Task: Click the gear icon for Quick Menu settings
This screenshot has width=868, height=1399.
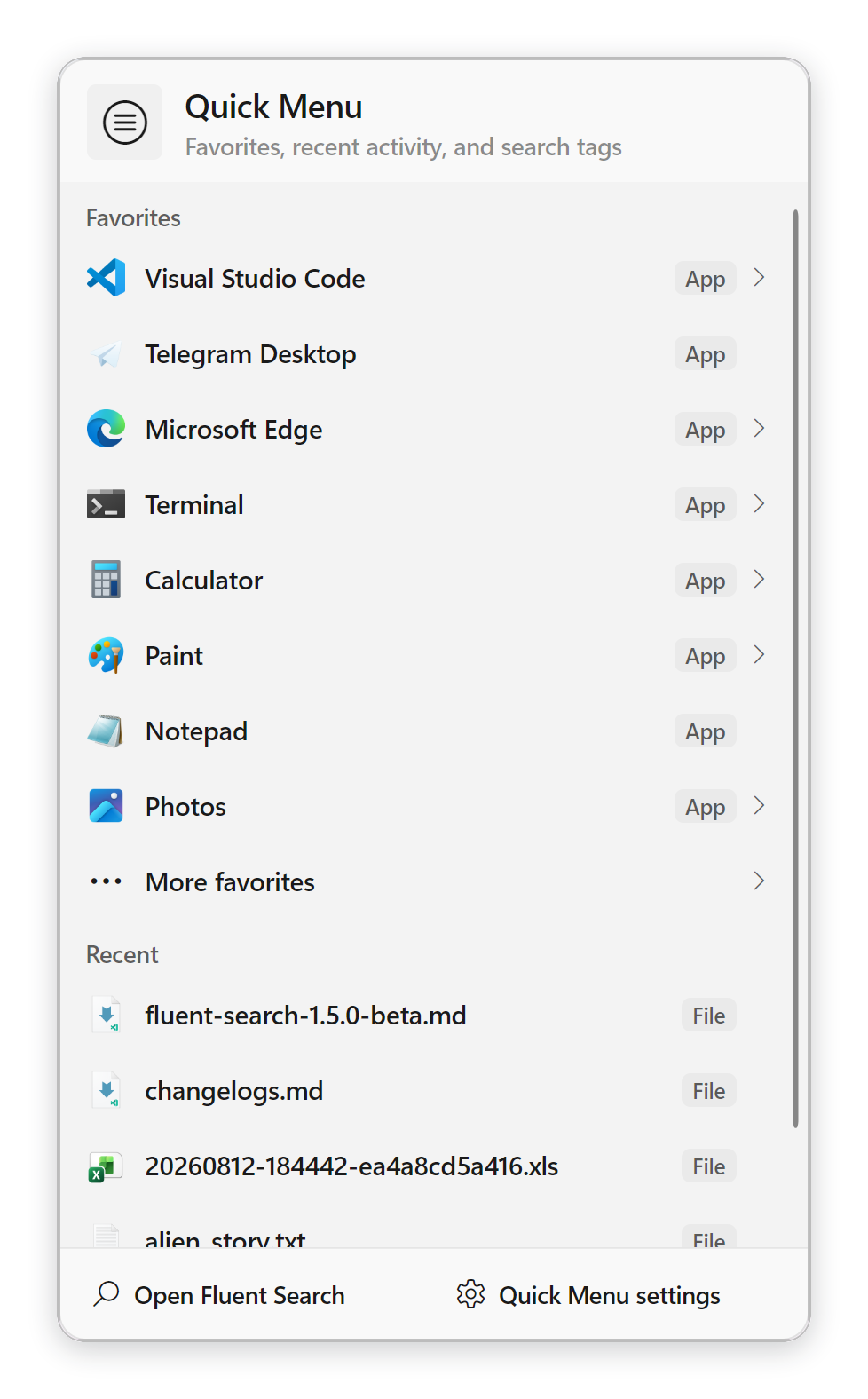Action: tap(471, 1294)
